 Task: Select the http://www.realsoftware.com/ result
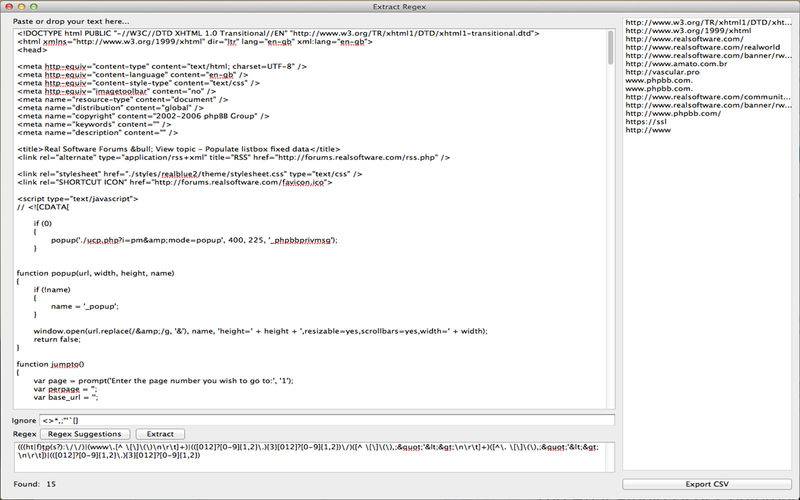[684, 39]
